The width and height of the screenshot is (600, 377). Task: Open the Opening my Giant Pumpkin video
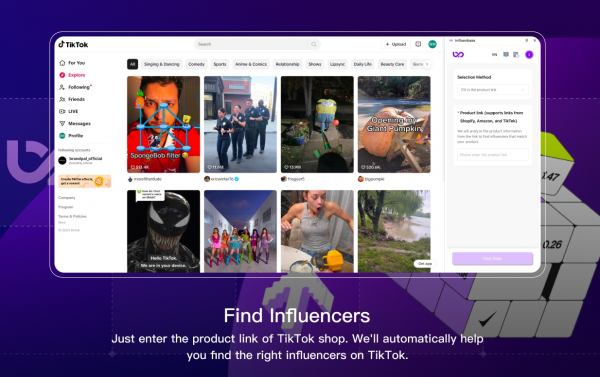click(394, 124)
